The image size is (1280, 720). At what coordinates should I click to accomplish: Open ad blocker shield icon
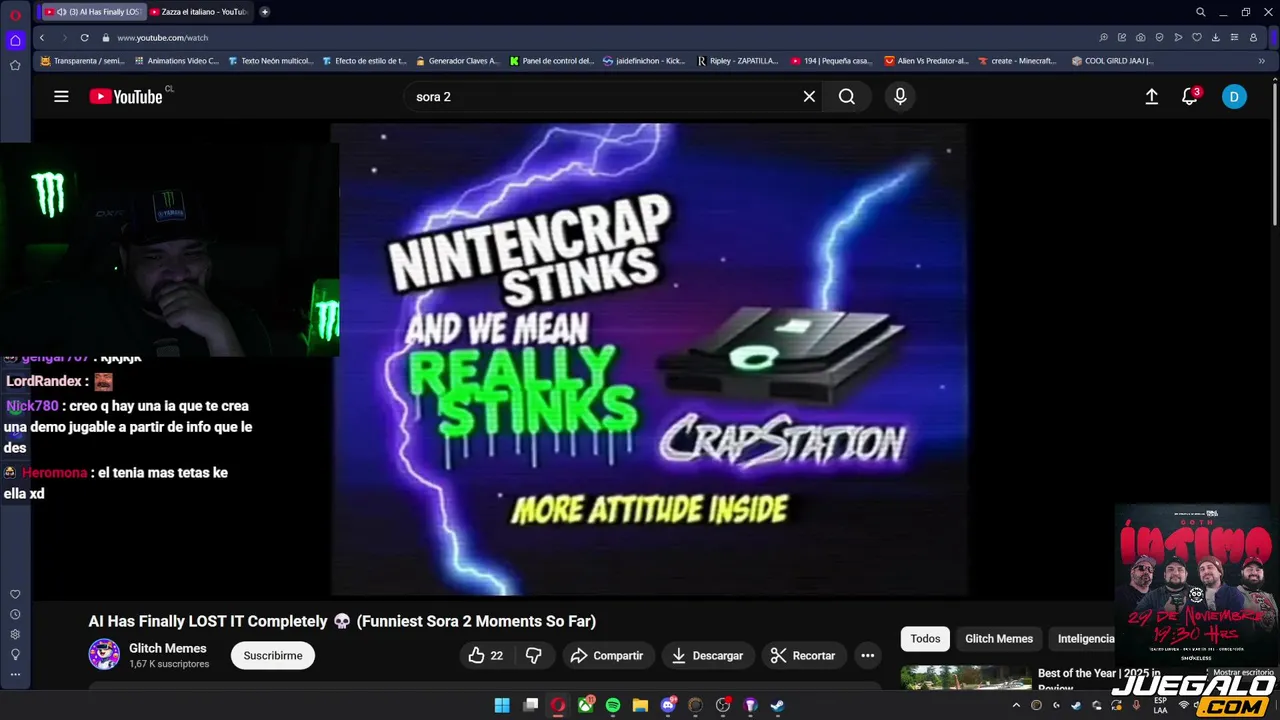[1159, 37]
